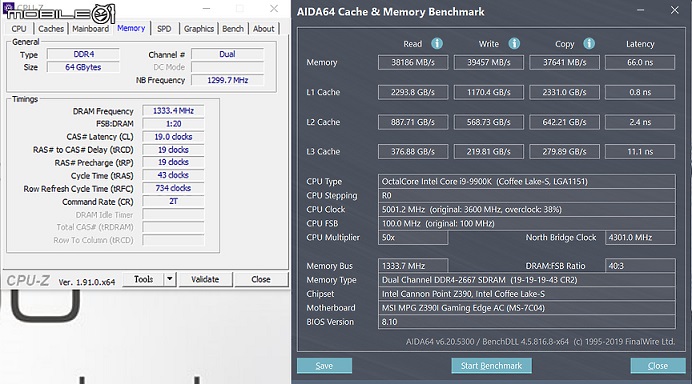Click the Copy info icon

click(x=589, y=43)
